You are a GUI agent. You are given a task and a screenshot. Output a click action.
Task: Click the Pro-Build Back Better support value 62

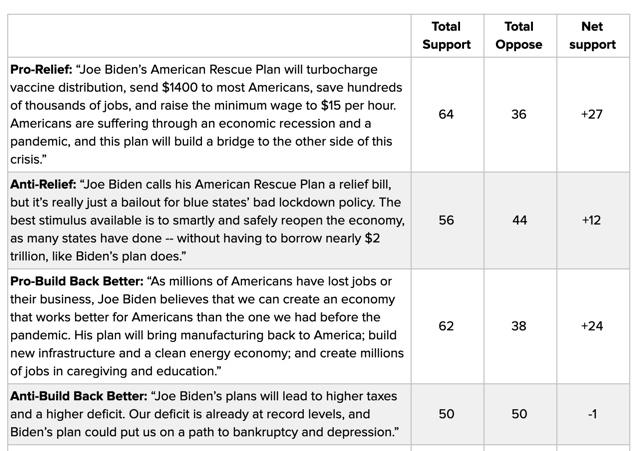click(446, 326)
